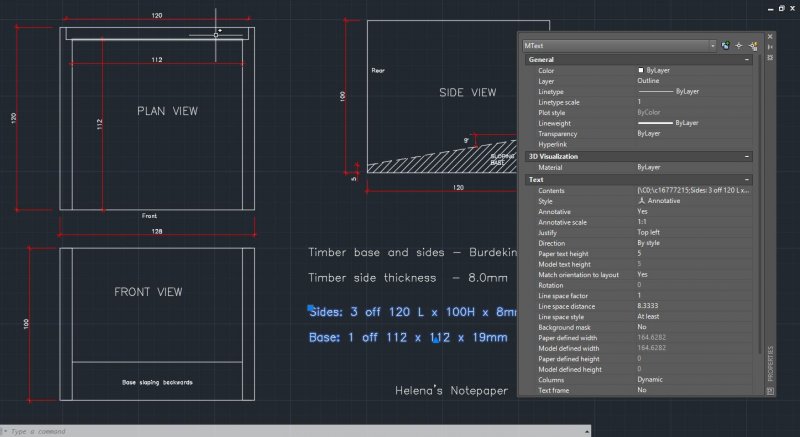Select the PLAN VIEW text label
Screen dimensions: 800x437
point(167,110)
